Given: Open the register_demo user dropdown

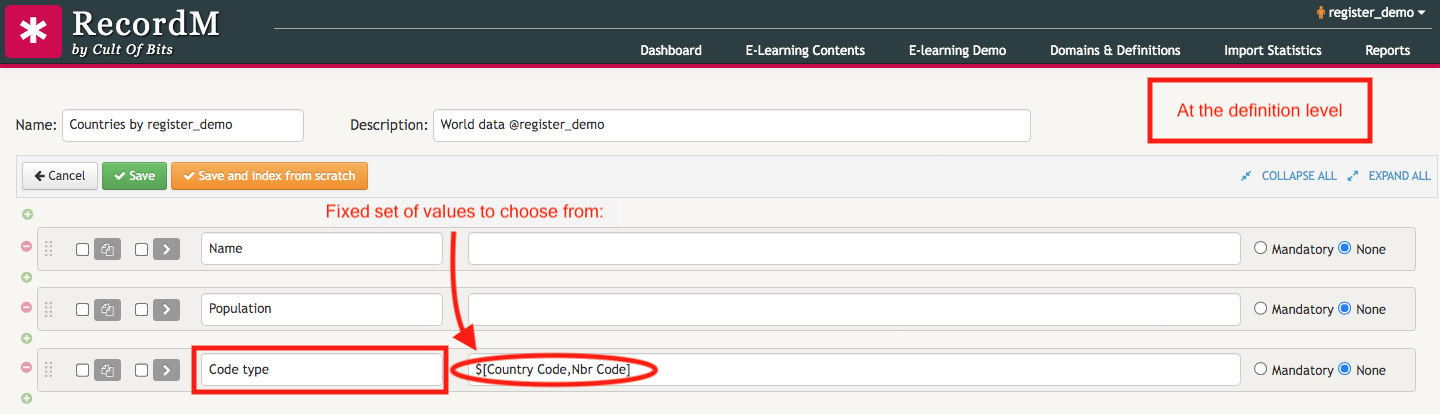Looking at the screenshot, I should [x=1371, y=12].
